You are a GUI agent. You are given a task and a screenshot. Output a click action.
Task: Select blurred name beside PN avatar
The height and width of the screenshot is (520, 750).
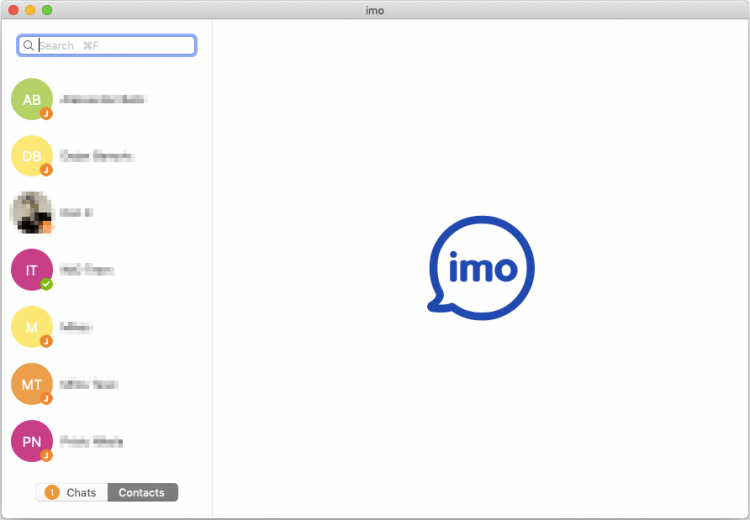[x=91, y=441]
